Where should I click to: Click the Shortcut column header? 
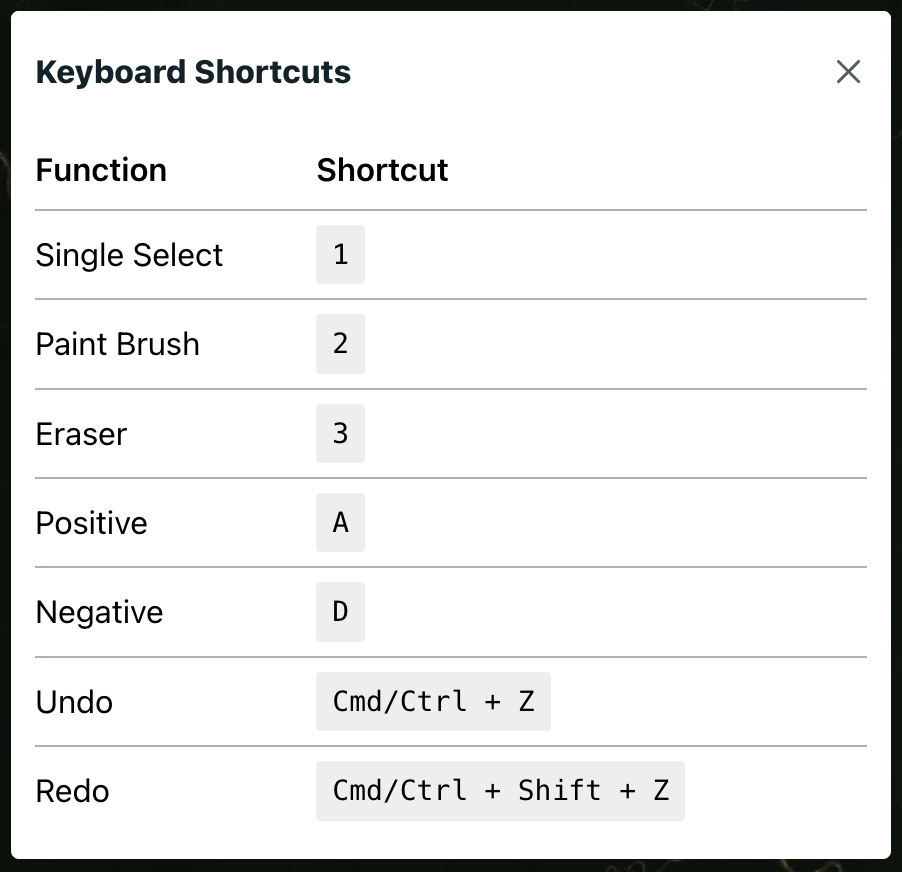(x=382, y=170)
